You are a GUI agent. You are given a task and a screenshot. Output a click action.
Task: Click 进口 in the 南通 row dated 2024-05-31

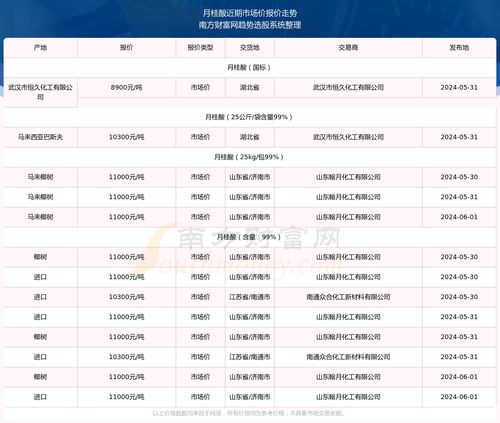point(40,357)
